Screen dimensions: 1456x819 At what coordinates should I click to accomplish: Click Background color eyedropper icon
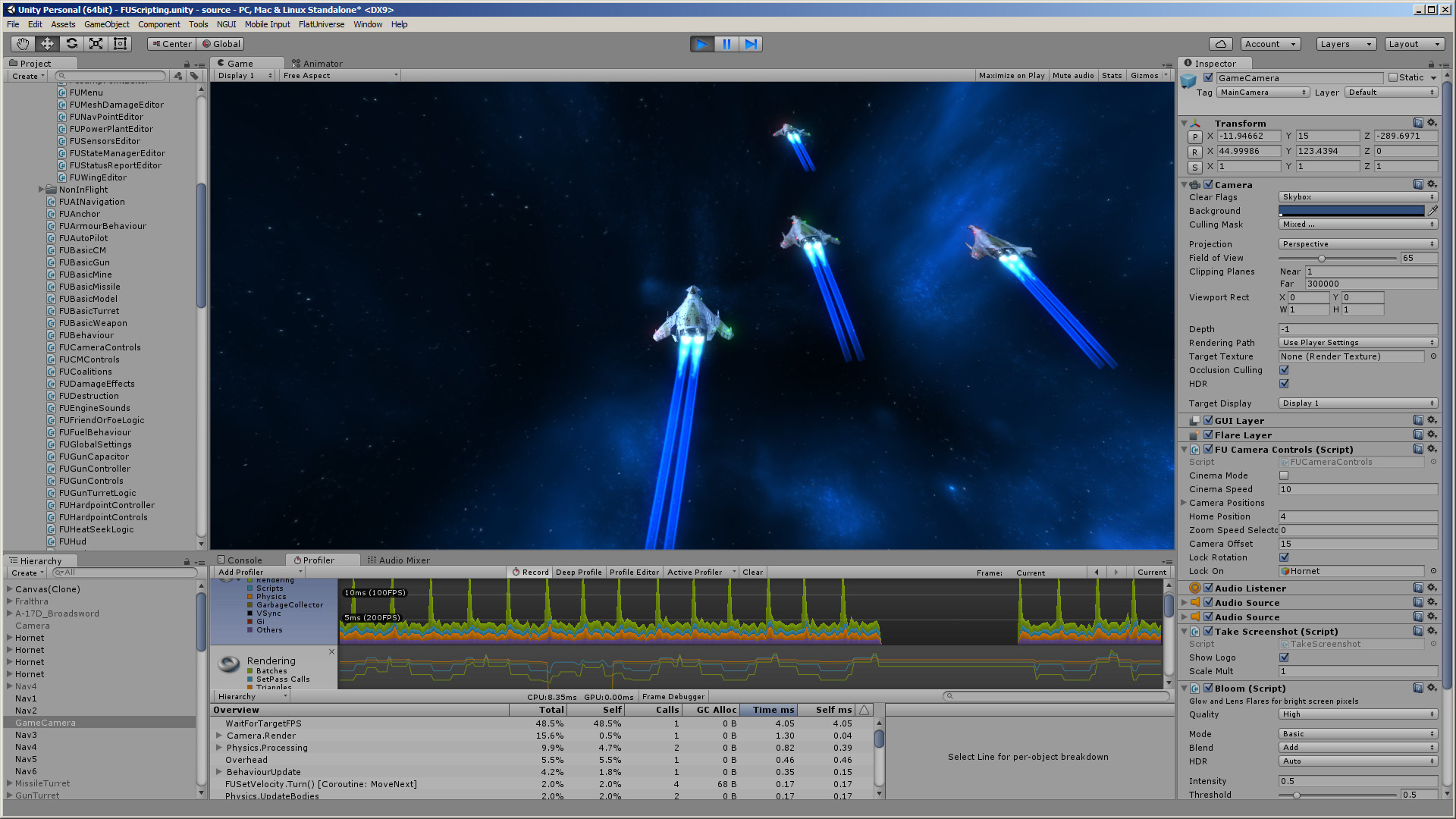tap(1432, 211)
